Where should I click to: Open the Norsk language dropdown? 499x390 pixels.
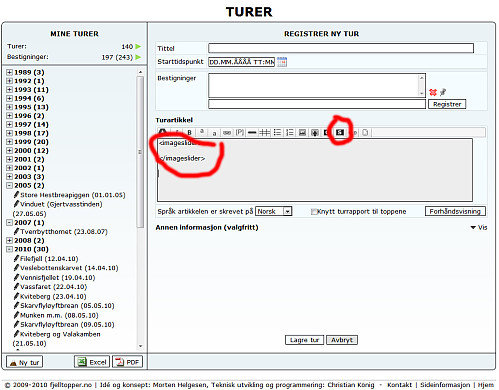(x=274, y=211)
